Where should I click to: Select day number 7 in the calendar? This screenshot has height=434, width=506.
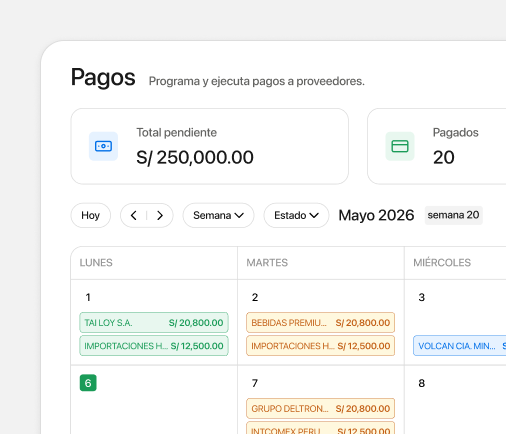click(x=255, y=383)
